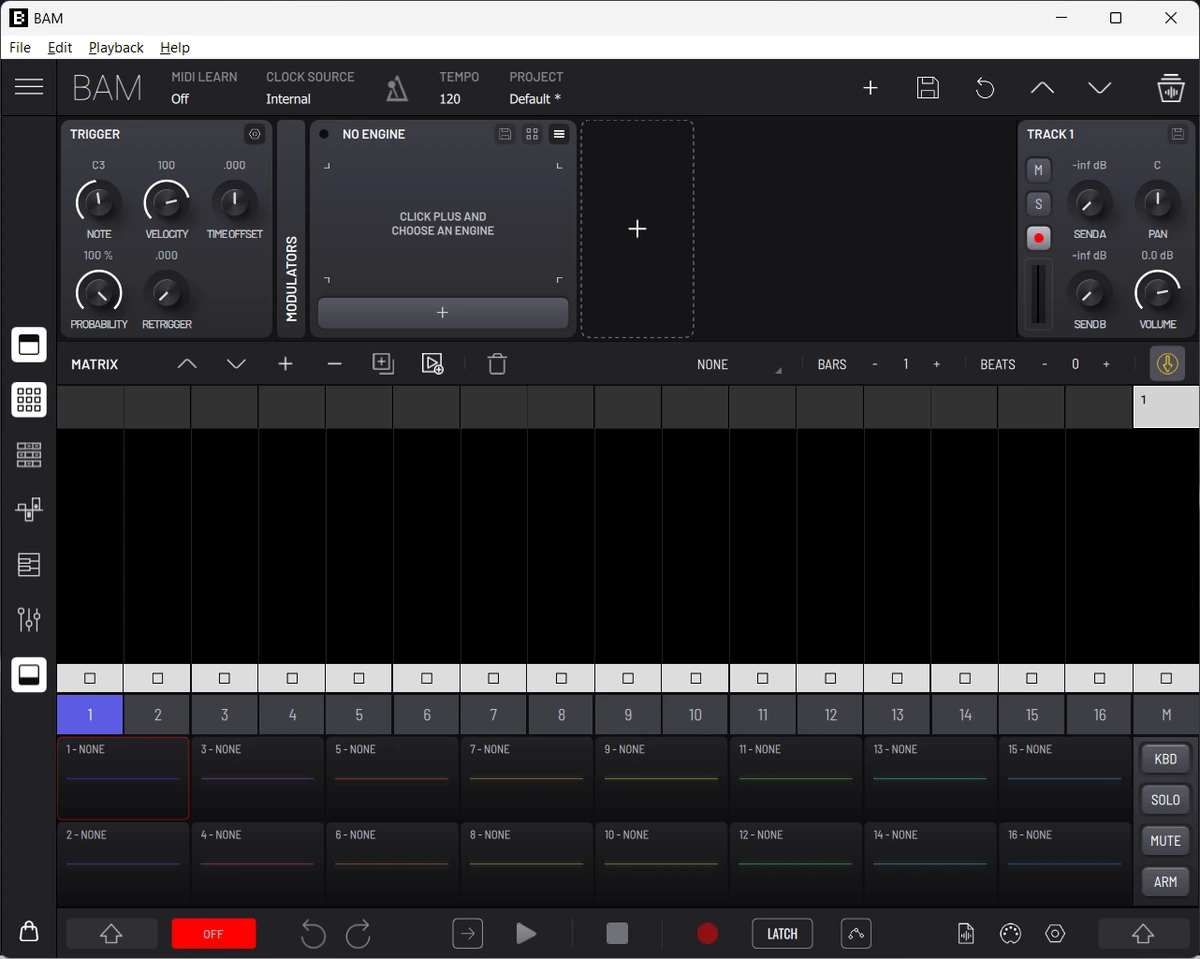Add a new project with plus icon

(x=870, y=88)
